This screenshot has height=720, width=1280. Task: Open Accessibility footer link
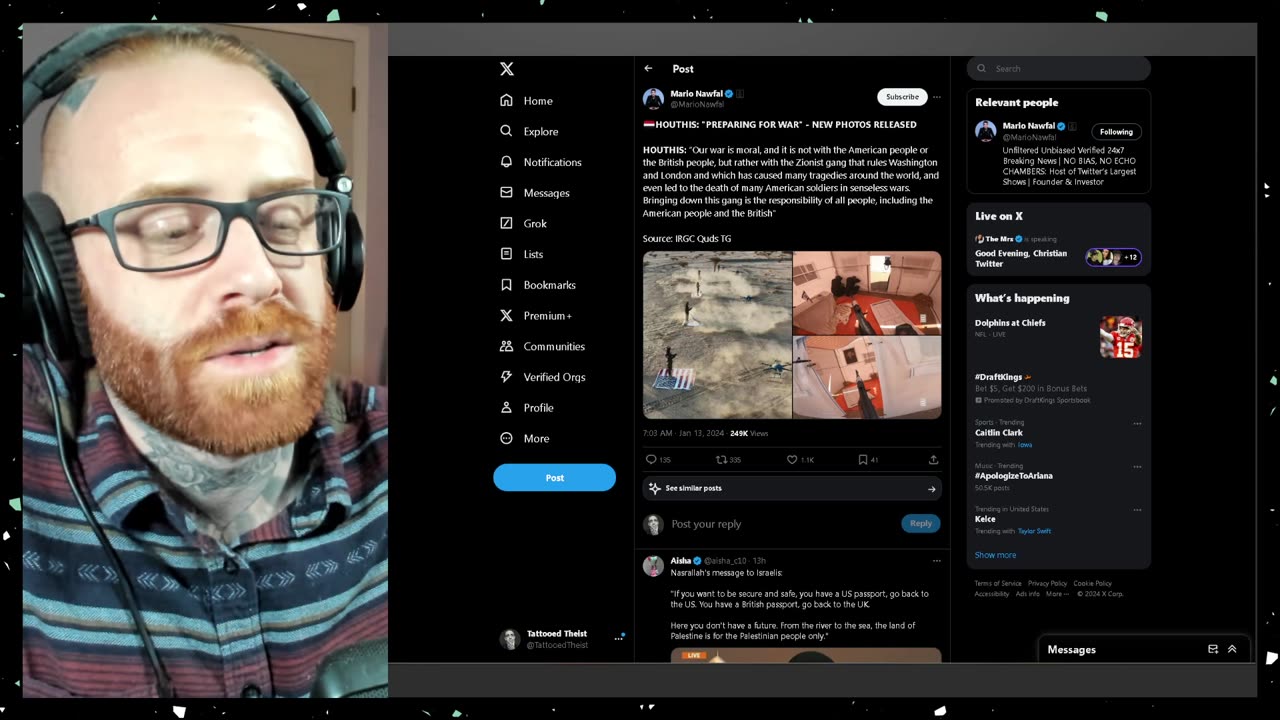(x=992, y=594)
